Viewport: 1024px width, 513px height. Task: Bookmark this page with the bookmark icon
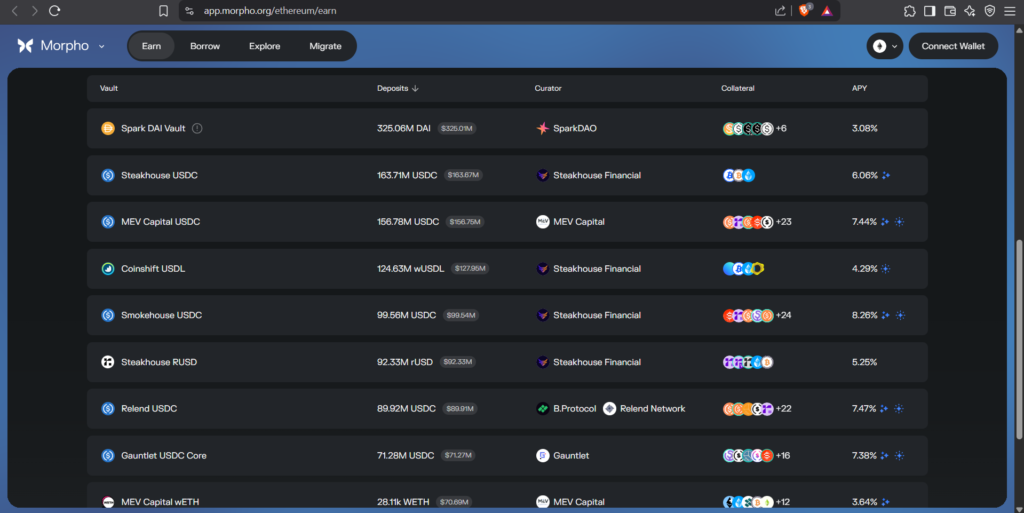point(163,10)
